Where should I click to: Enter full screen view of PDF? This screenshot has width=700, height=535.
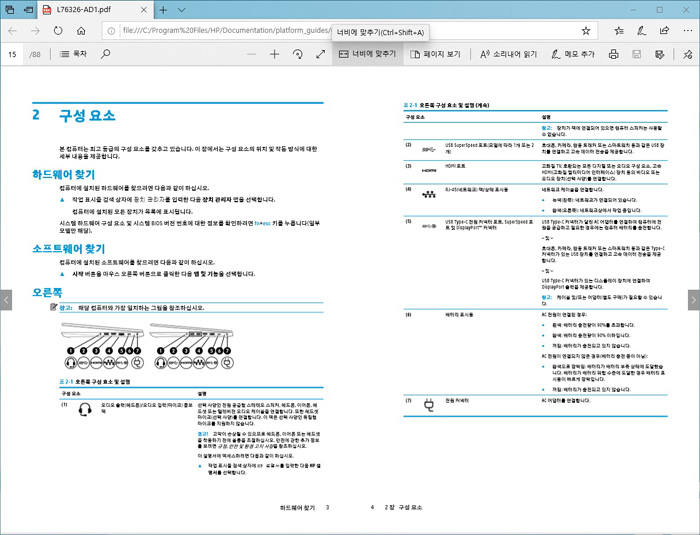(321, 54)
